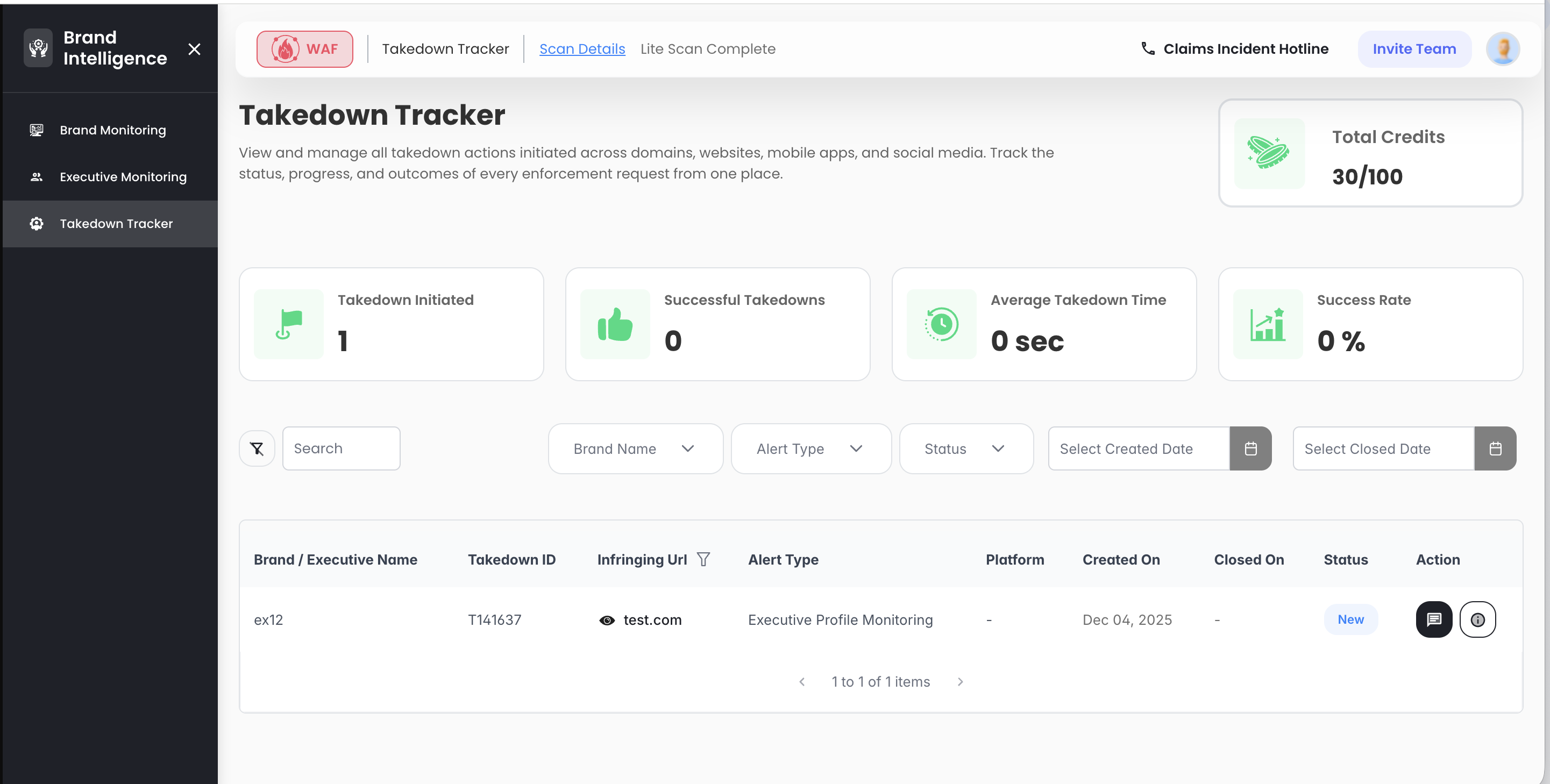Screen dimensions: 1550x784
Task: Expand the Alert Type dropdown
Action: [x=811, y=448]
